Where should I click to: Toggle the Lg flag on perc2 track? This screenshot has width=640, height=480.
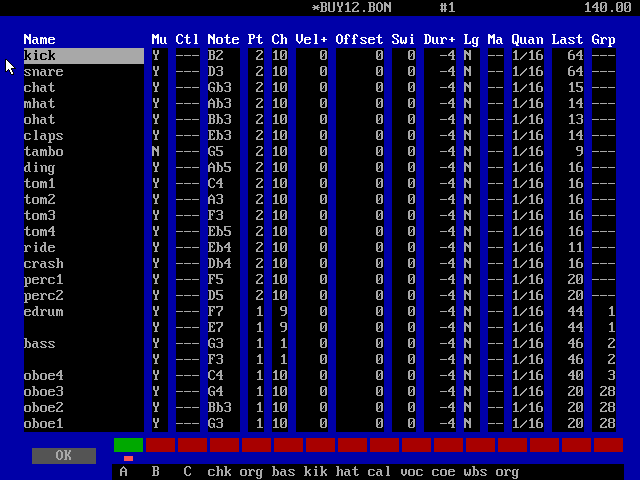click(x=471, y=296)
